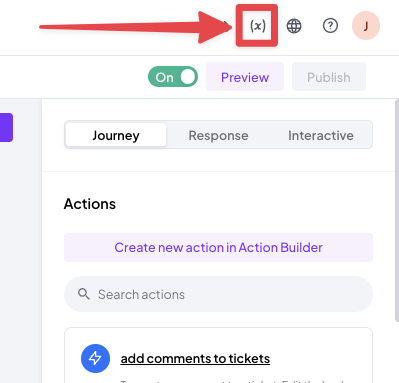
Task: Open the help question mark icon
Action: pos(330,26)
